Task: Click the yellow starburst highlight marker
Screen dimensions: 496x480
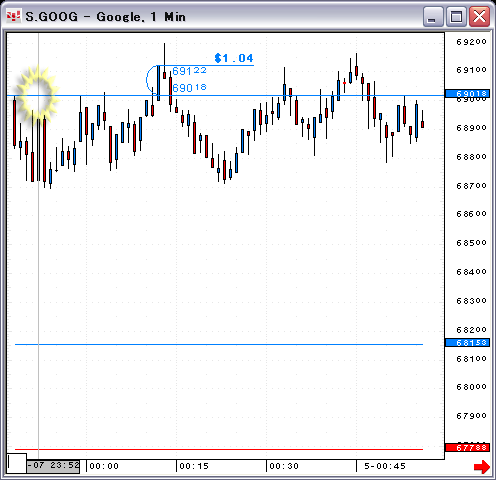Action: [x=38, y=95]
